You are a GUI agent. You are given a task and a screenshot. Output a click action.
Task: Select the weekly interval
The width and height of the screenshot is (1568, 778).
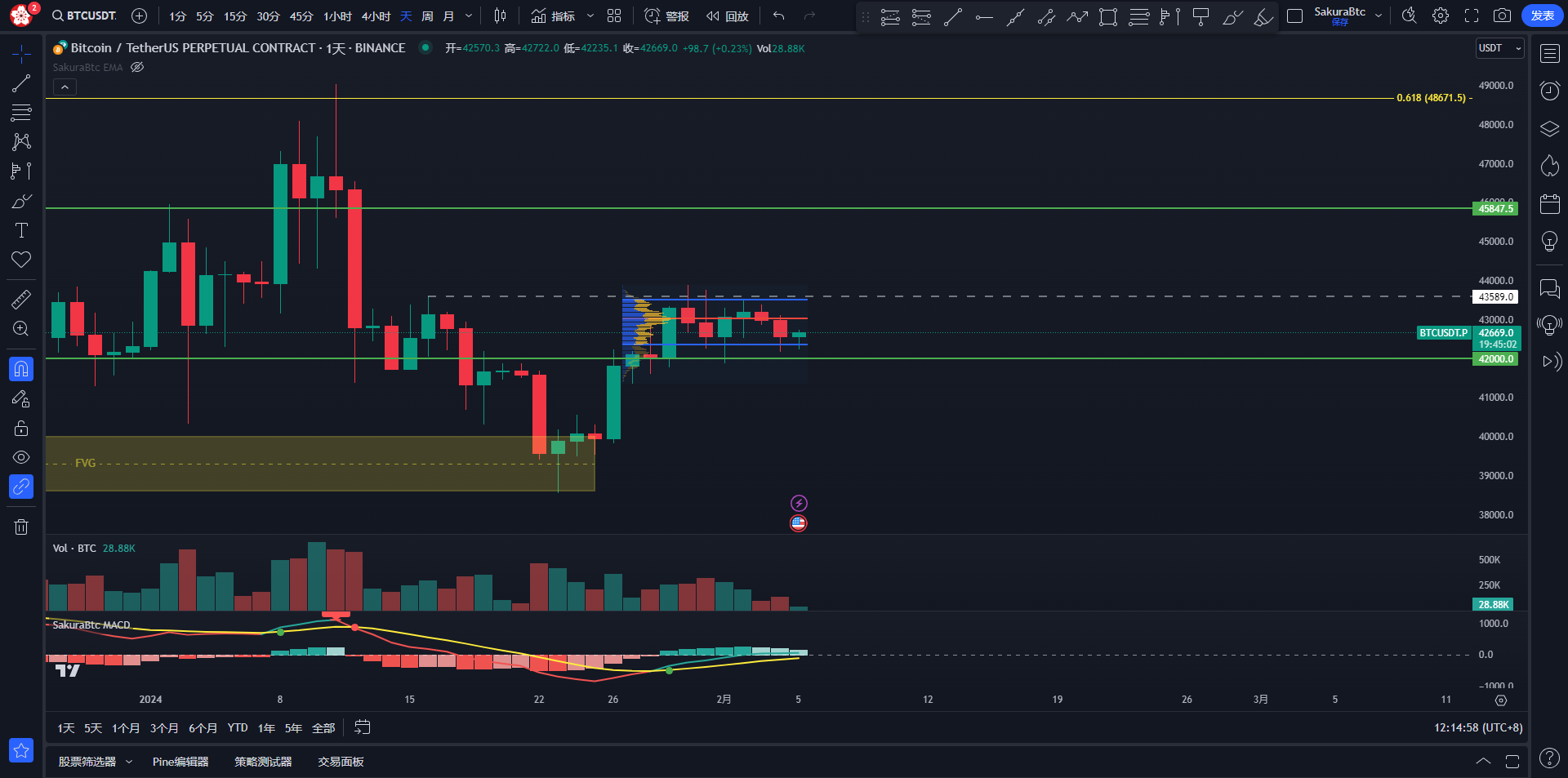(x=427, y=16)
